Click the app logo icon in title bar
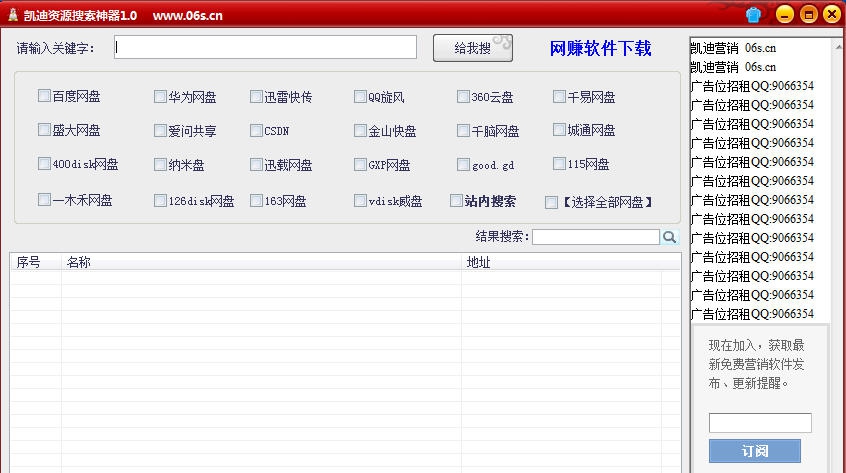Image resolution: width=846 pixels, height=473 pixels. click(13, 15)
